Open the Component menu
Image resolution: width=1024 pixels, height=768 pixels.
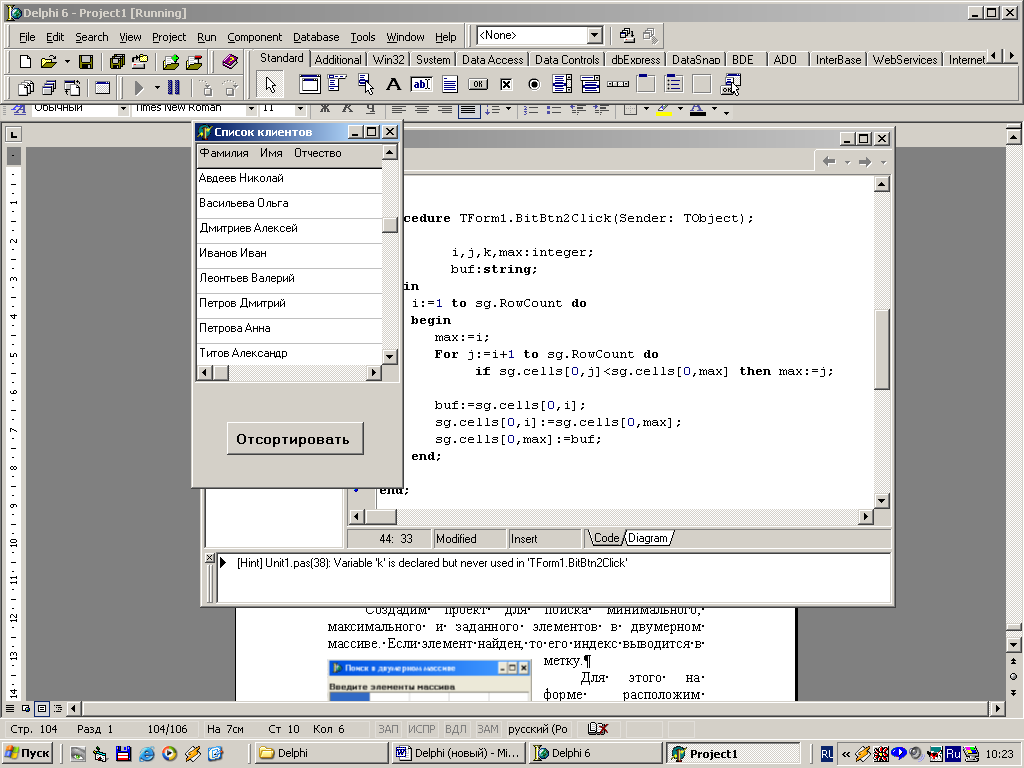255,37
